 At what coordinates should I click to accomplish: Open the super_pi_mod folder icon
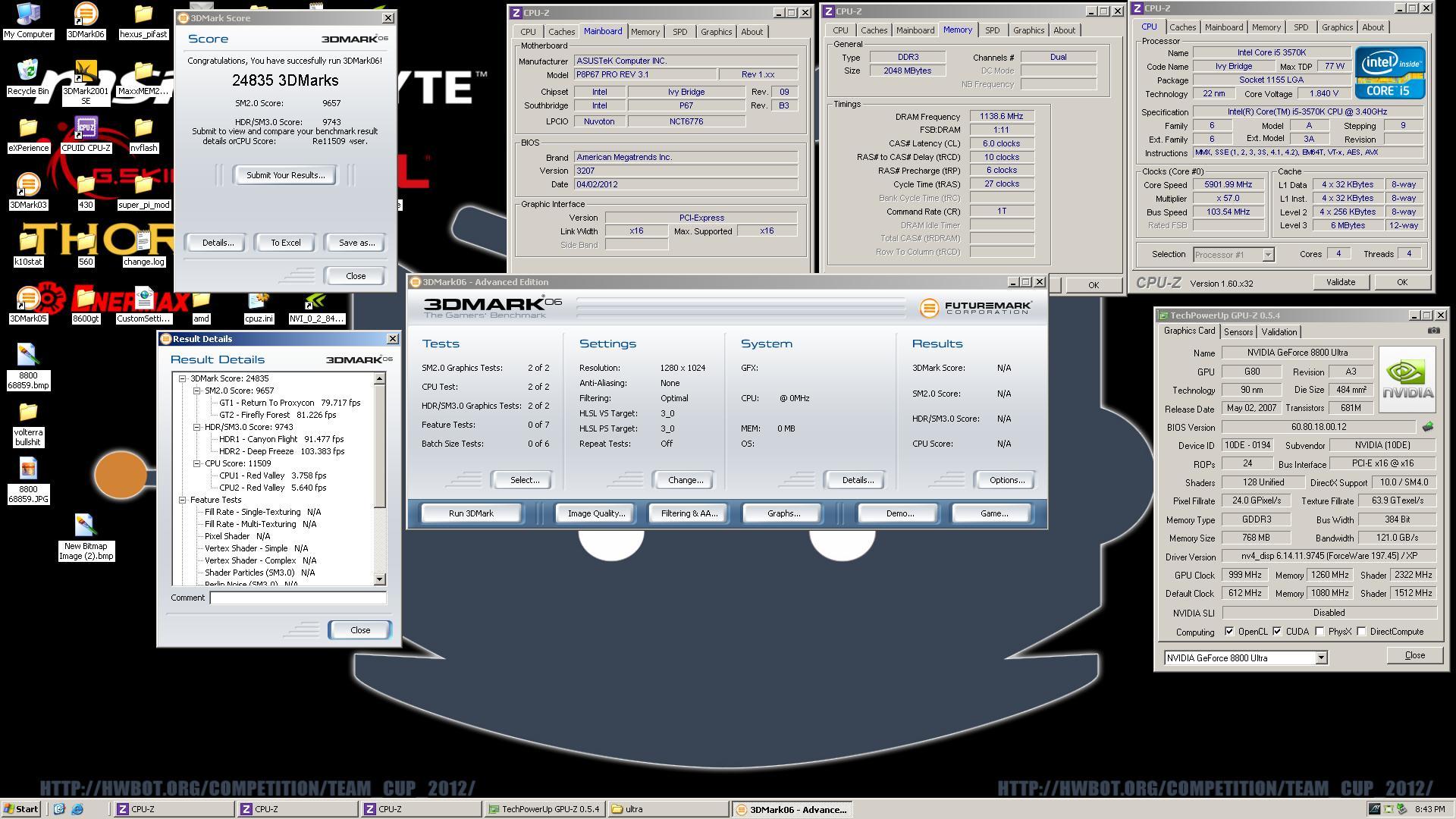click(x=143, y=190)
